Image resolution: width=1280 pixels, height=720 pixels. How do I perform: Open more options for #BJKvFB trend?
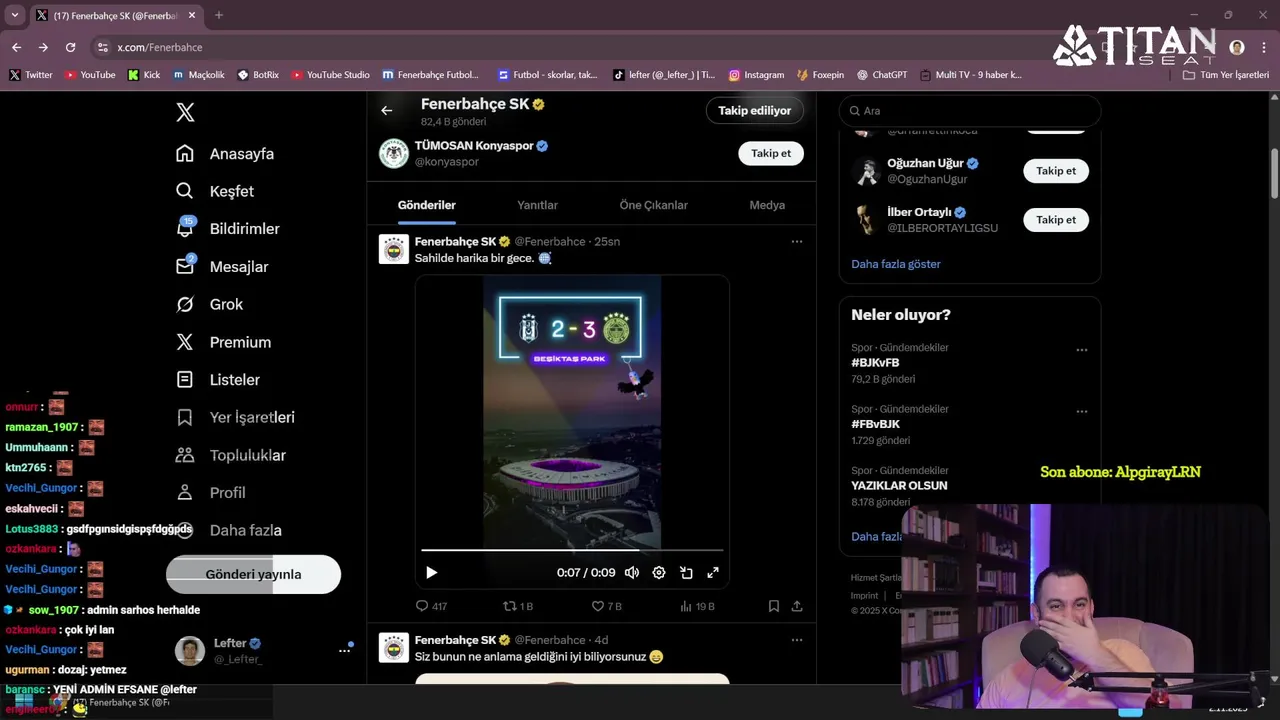coord(1082,350)
